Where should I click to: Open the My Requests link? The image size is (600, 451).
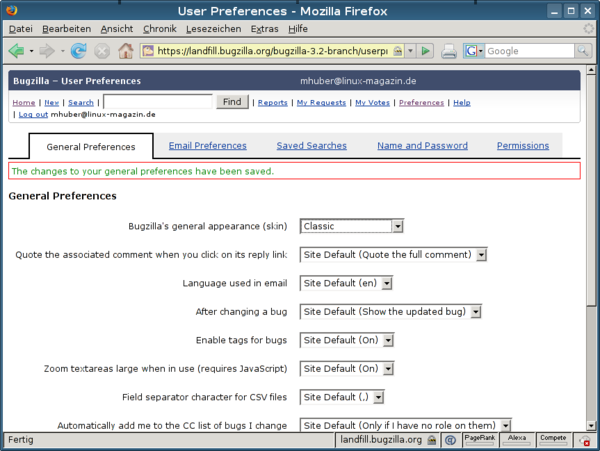tap(321, 103)
